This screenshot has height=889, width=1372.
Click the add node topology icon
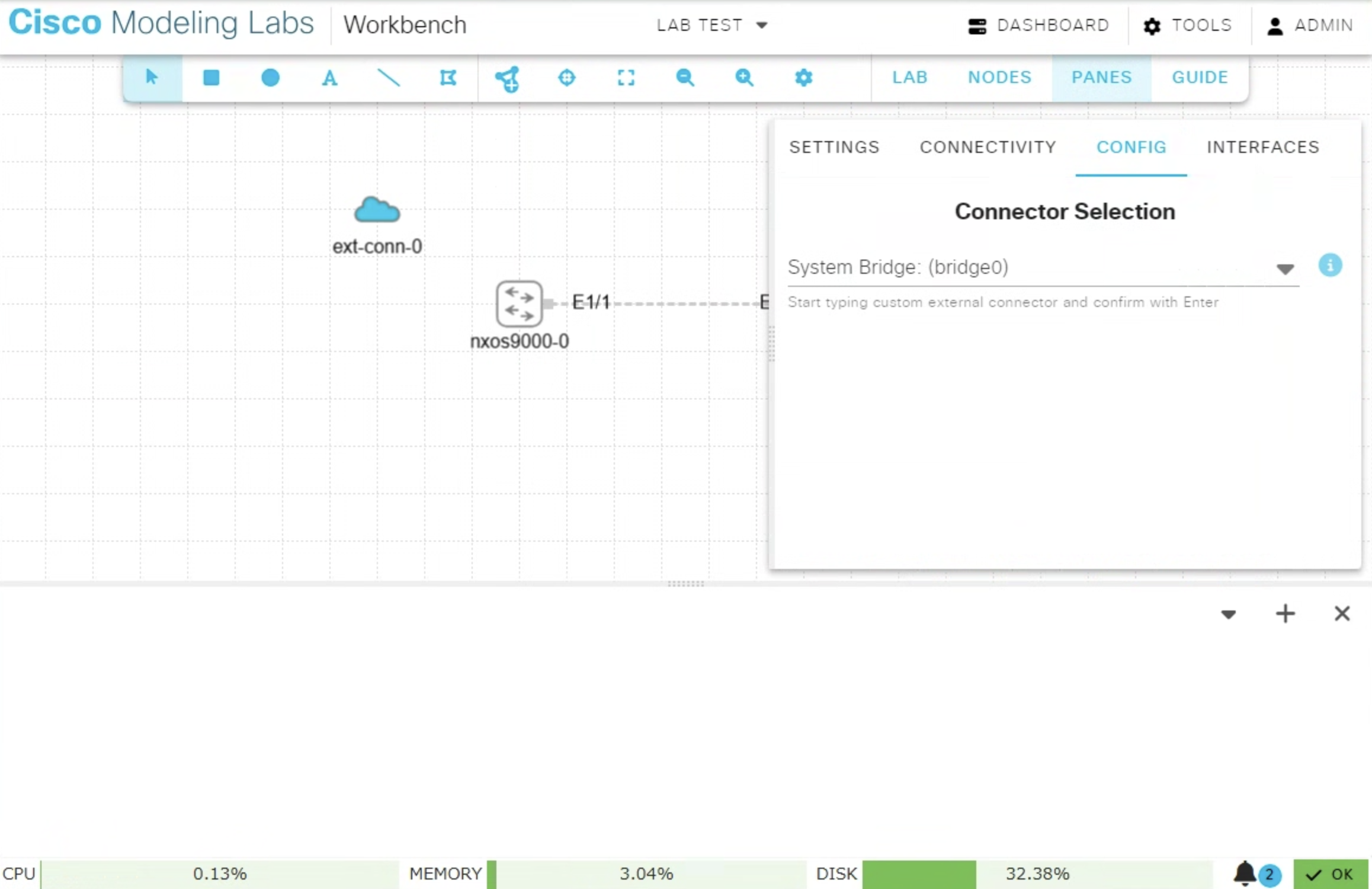[508, 79]
